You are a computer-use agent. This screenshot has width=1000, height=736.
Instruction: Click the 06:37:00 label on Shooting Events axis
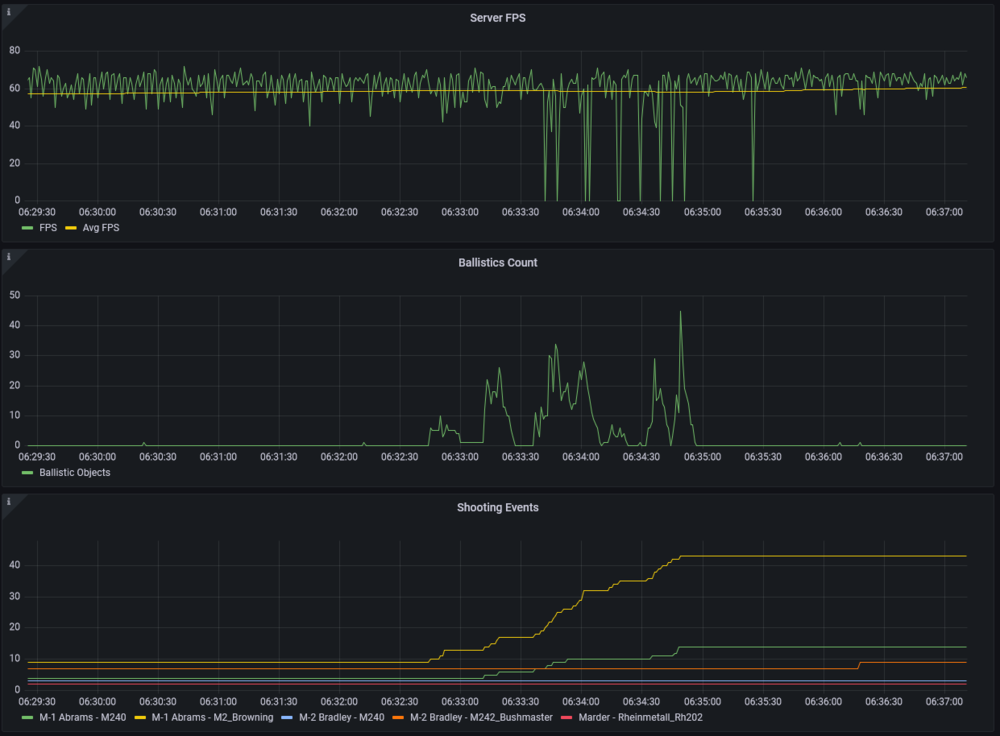point(944,702)
